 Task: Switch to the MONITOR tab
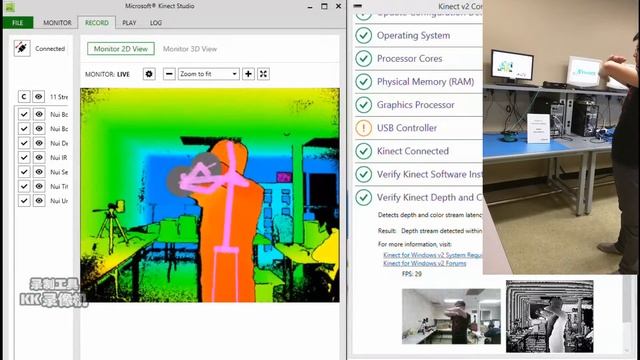(57, 22)
